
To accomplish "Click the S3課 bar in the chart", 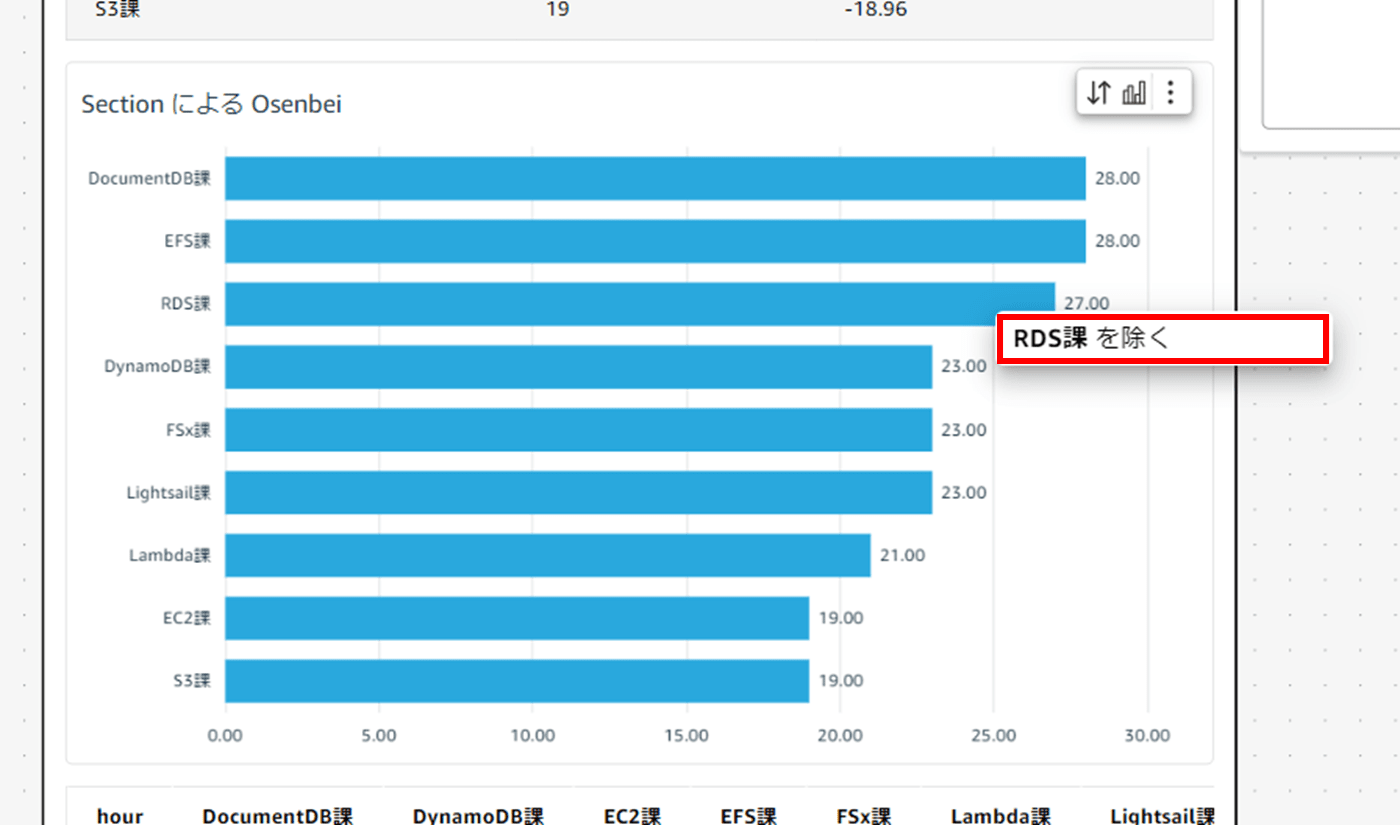I will coord(517,681).
